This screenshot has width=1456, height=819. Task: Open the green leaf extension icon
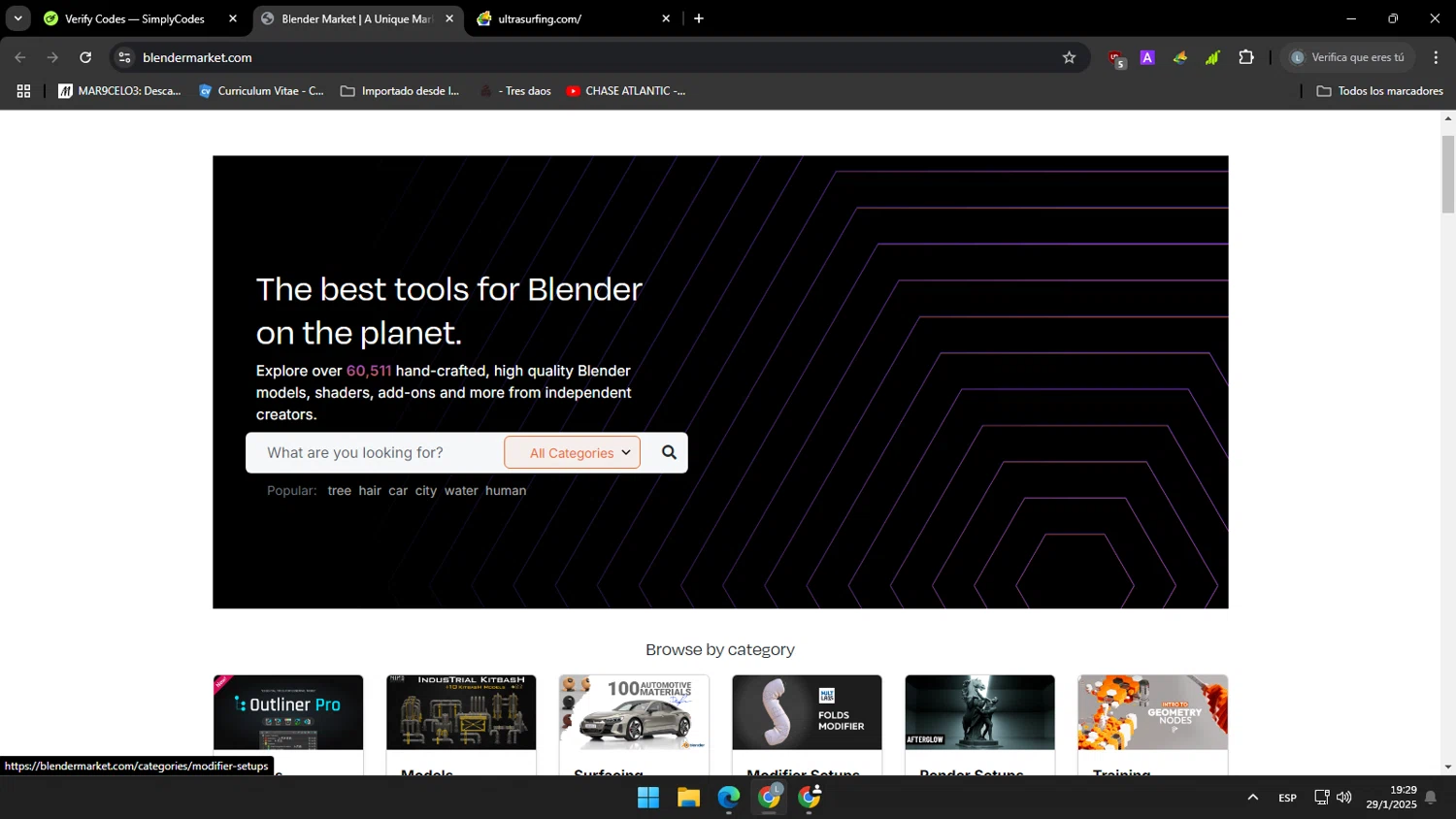point(1212,57)
